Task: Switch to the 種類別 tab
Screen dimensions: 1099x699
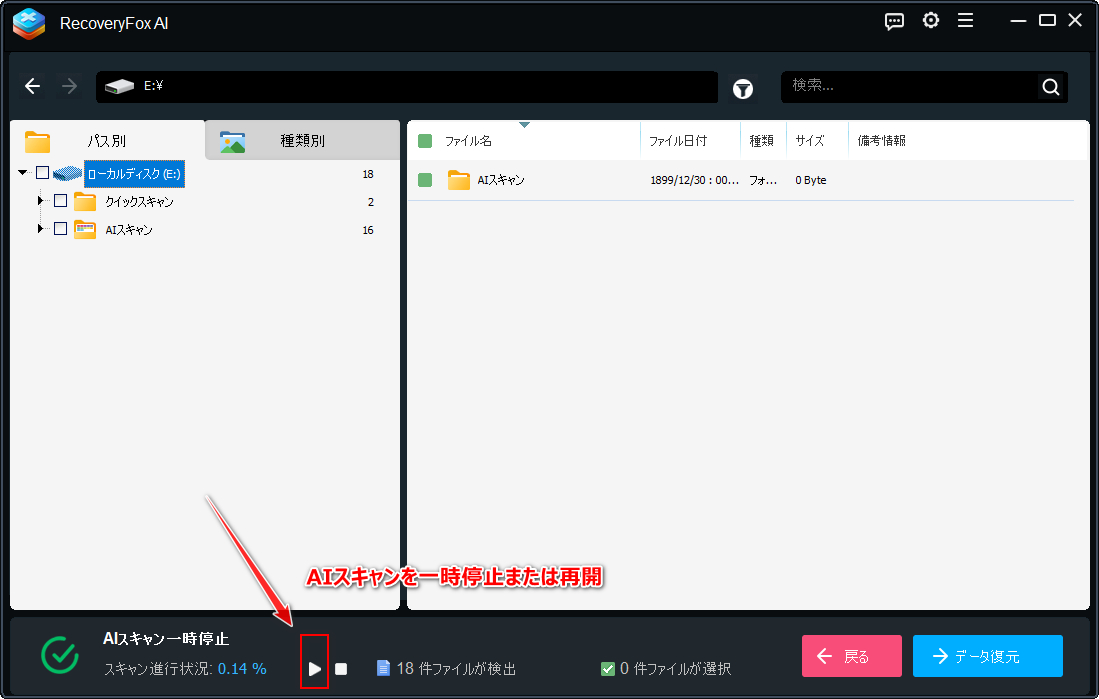Action: 302,140
